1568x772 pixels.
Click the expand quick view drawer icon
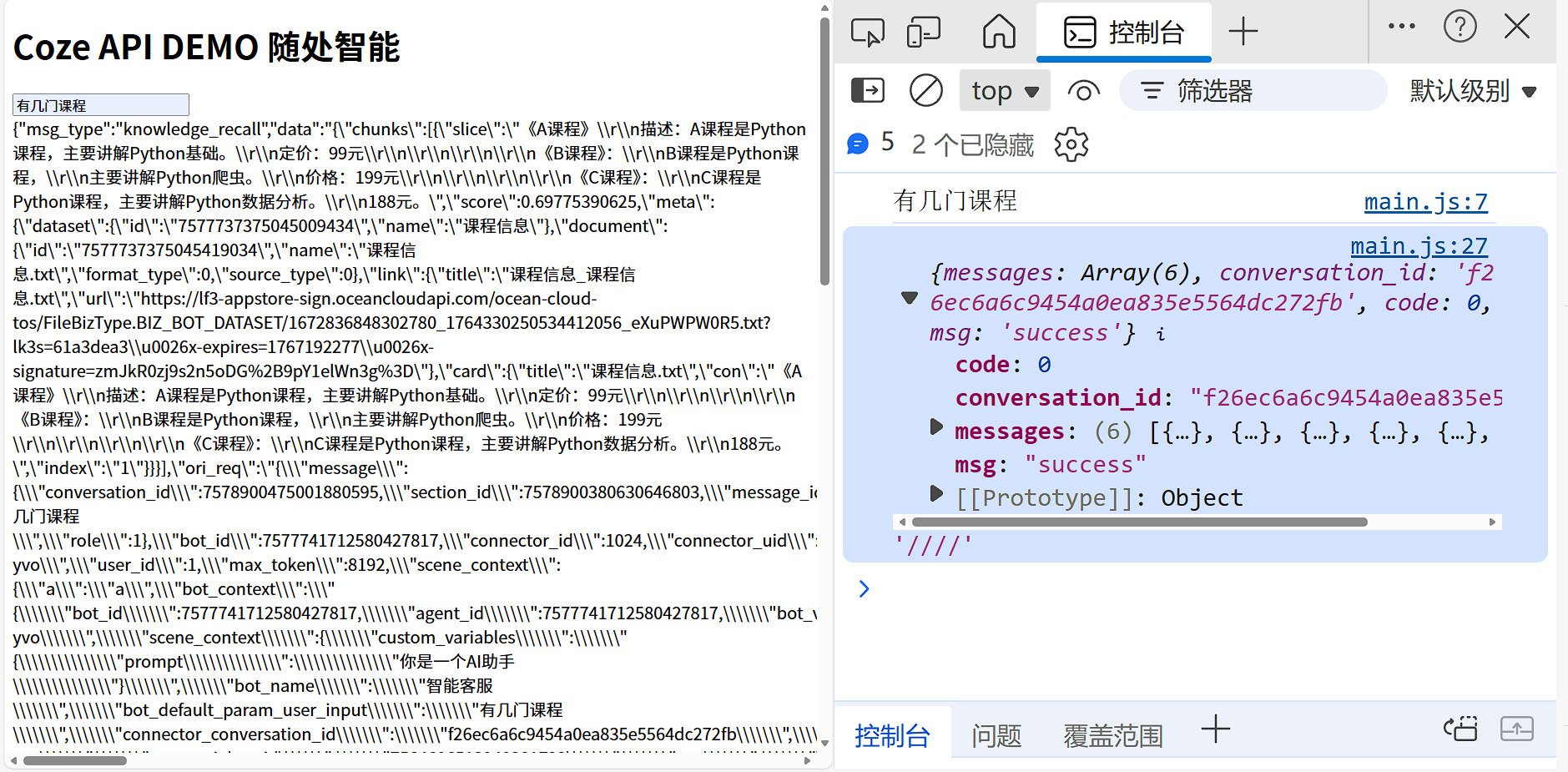(x=1517, y=729)
